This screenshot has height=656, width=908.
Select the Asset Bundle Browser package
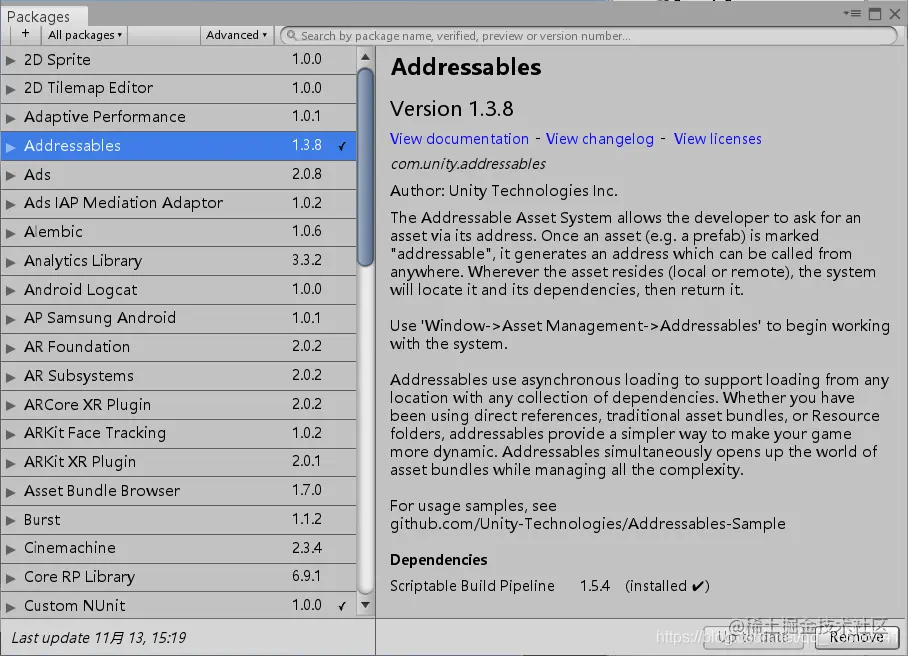178,491
